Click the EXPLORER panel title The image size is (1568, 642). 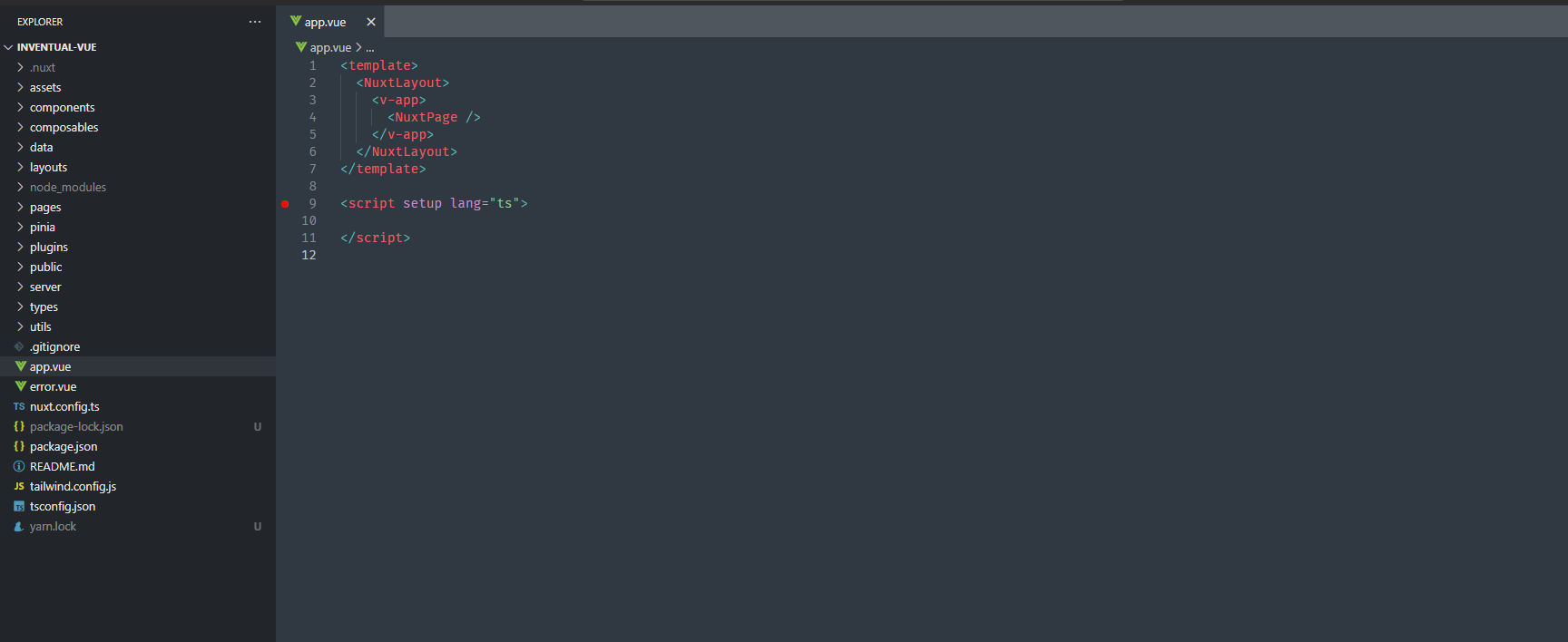pyautogui.click(x=40, y=22)
